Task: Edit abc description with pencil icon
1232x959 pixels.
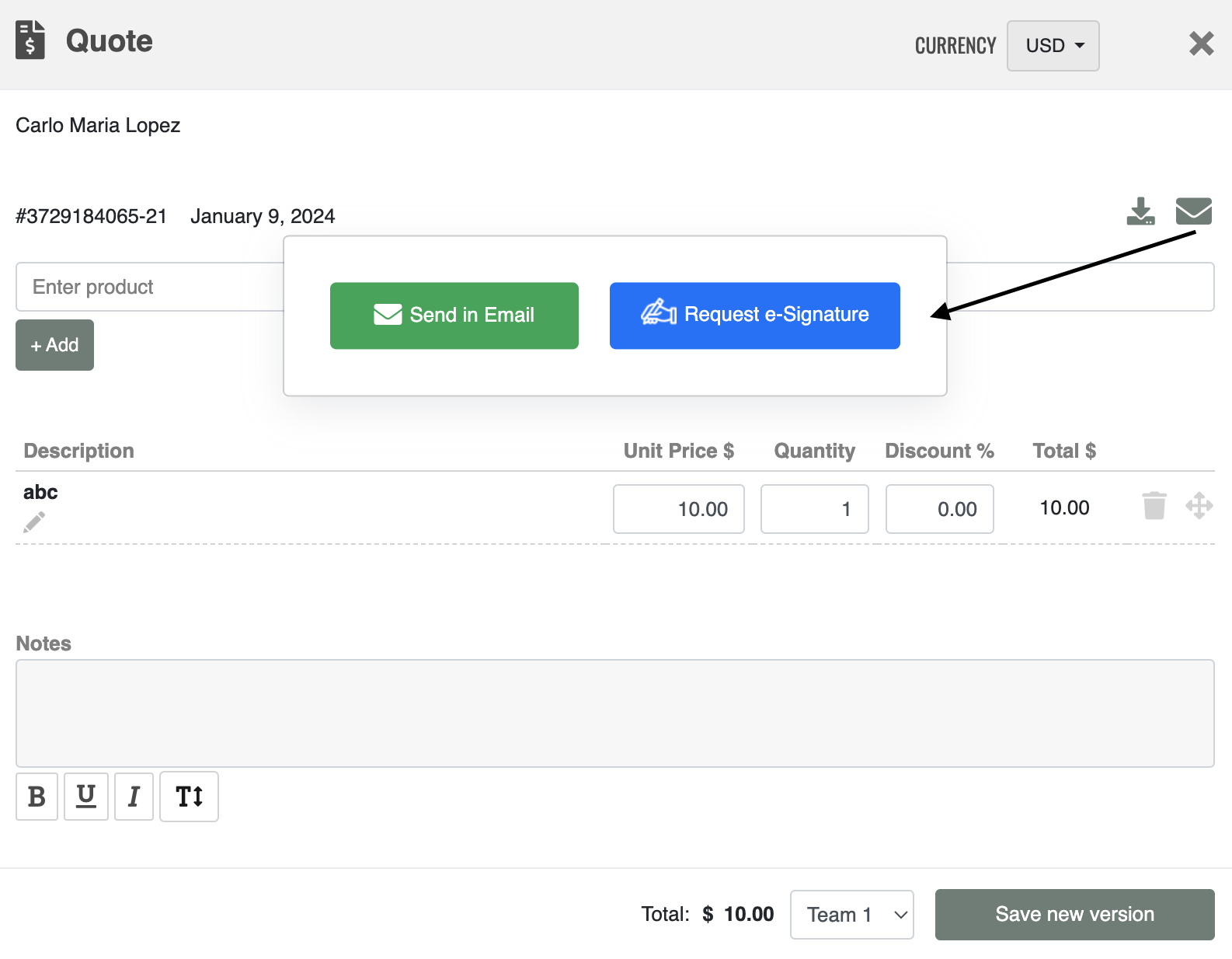Action: (x=34, y=522)
